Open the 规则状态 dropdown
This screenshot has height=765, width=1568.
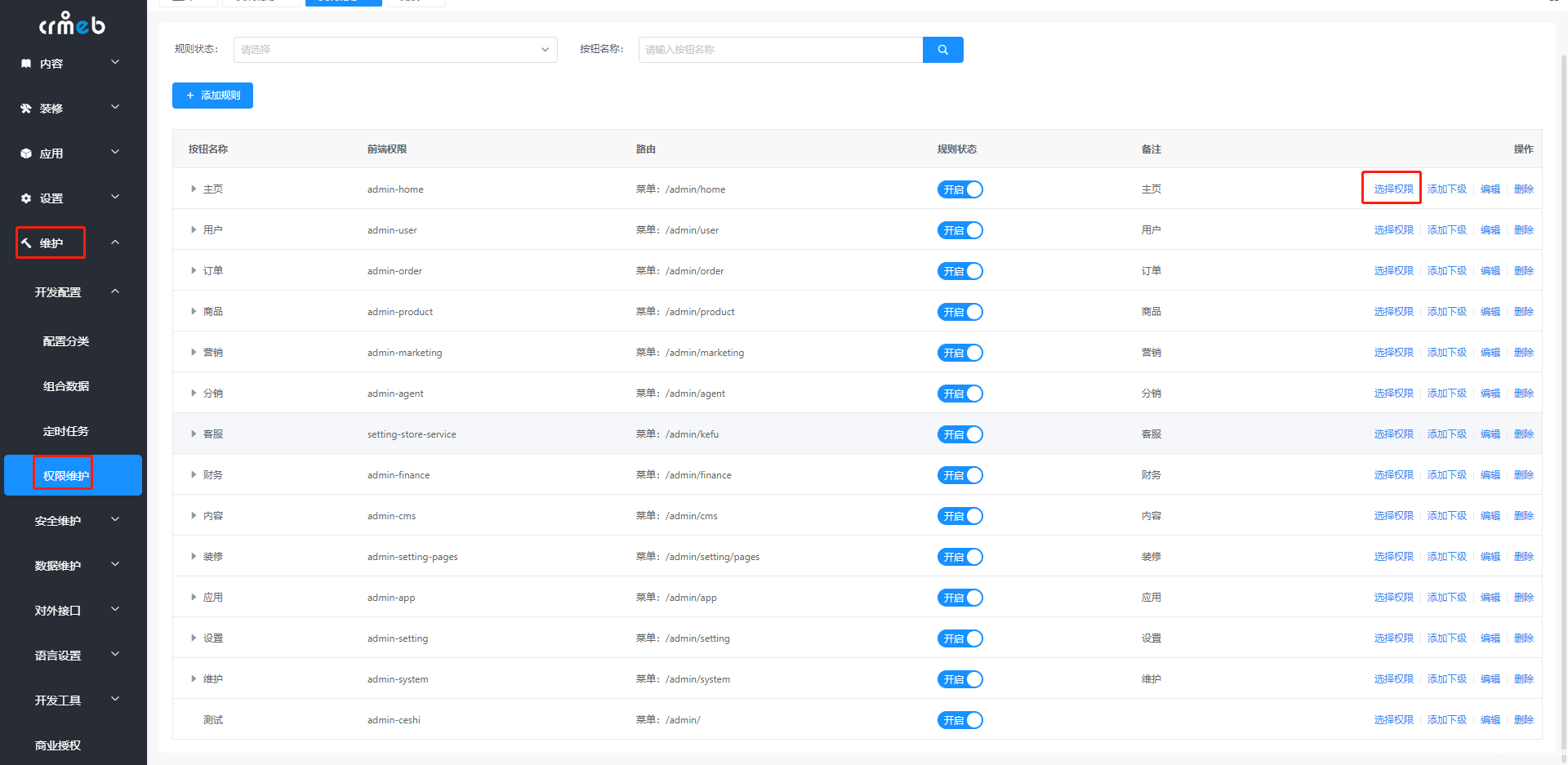point(395,50)
